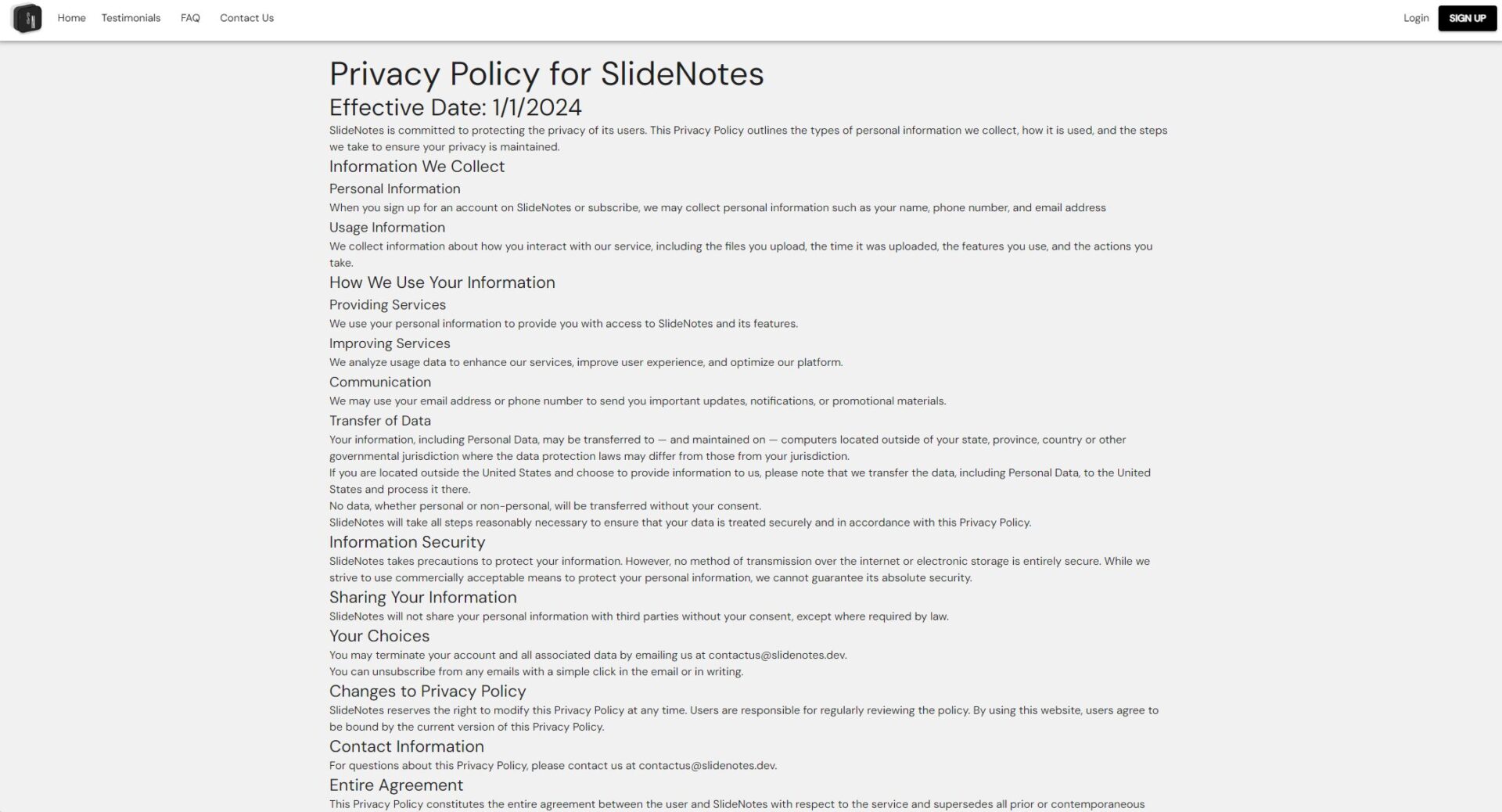Image resolution: width=1502 pixels, height=812 pixels.
Task: Click the Changes to Privacy Policy heading
Action: tap(427, 692)
